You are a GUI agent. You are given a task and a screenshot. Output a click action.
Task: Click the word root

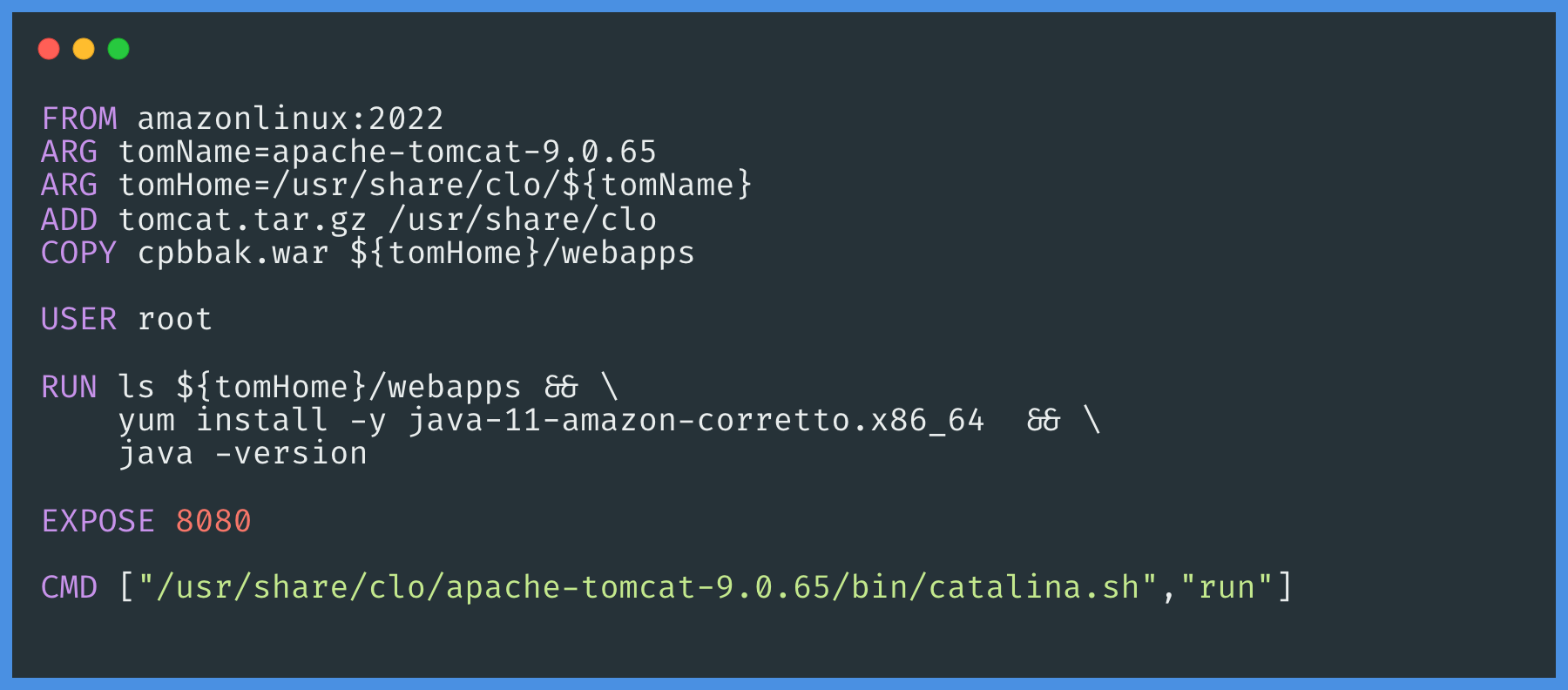[175, 319]
